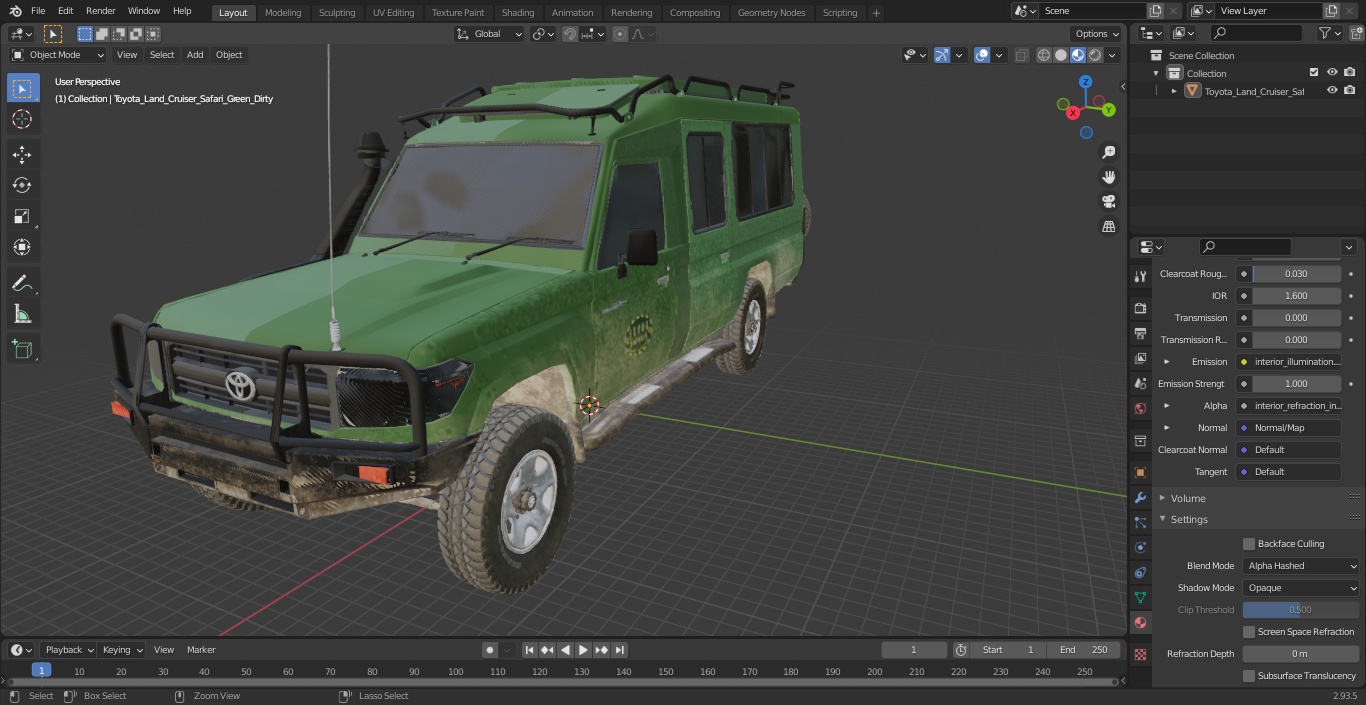Click the play animation button
The width and height of the screenshot is (1366, 705).
[583, 650]
